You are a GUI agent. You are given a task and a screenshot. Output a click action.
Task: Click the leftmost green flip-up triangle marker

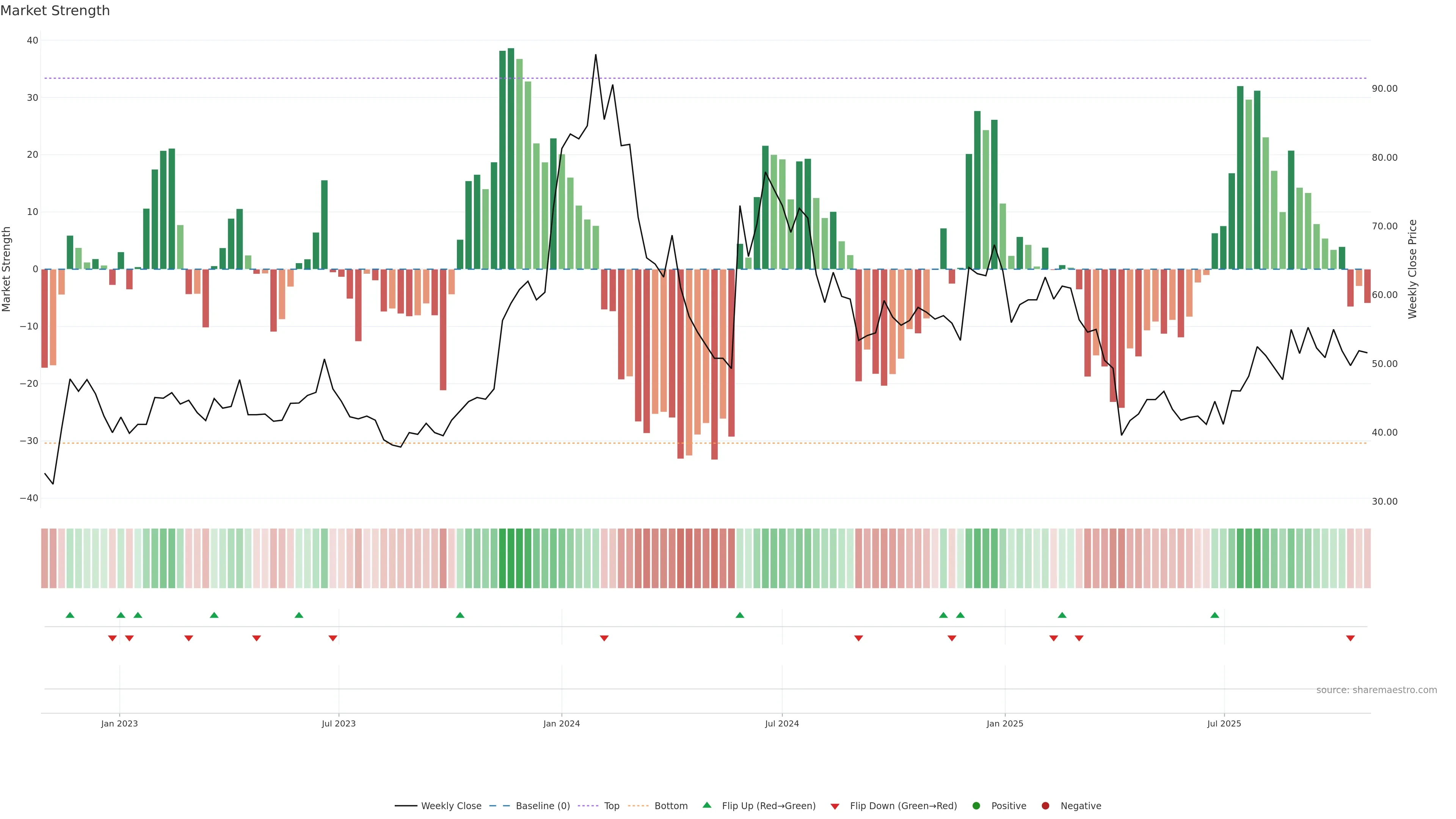tap(70, 615)
